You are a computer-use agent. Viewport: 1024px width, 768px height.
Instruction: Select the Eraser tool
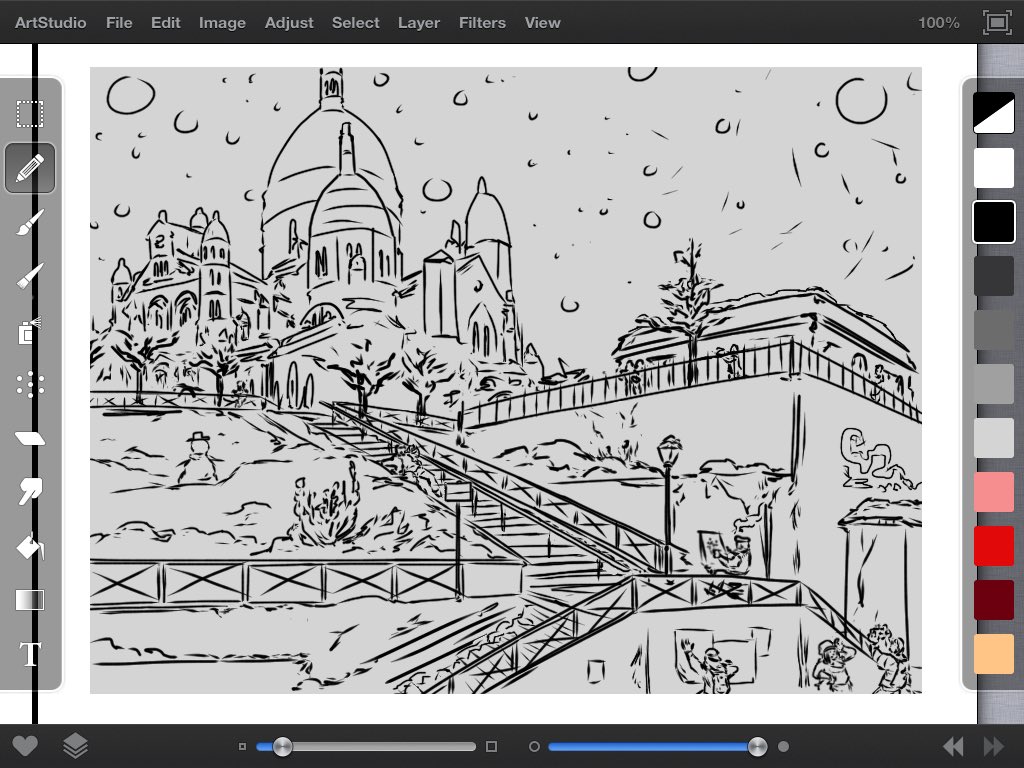[30, 438]
